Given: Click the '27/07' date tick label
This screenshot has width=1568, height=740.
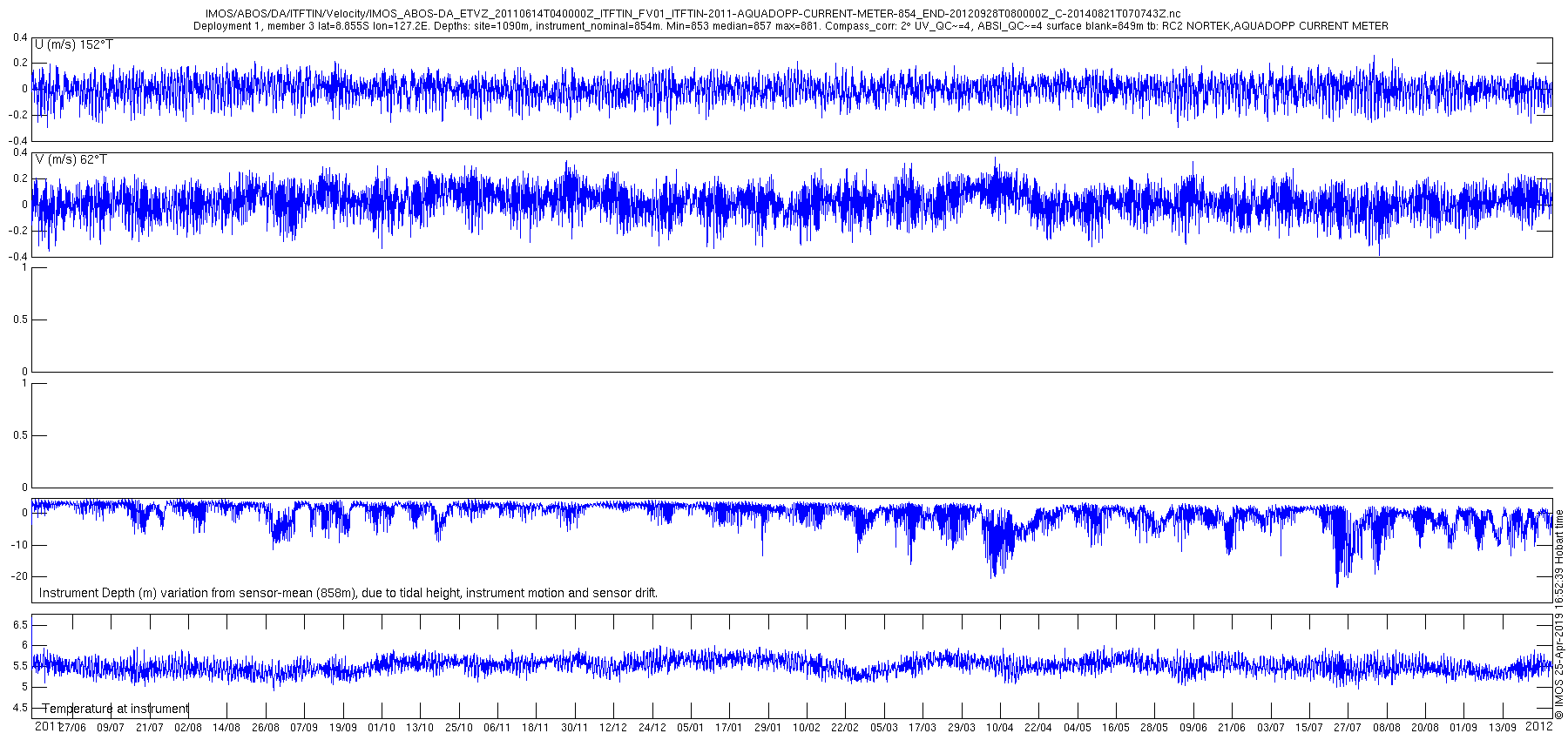Looking at the screenshot, I should point(1348,728).
